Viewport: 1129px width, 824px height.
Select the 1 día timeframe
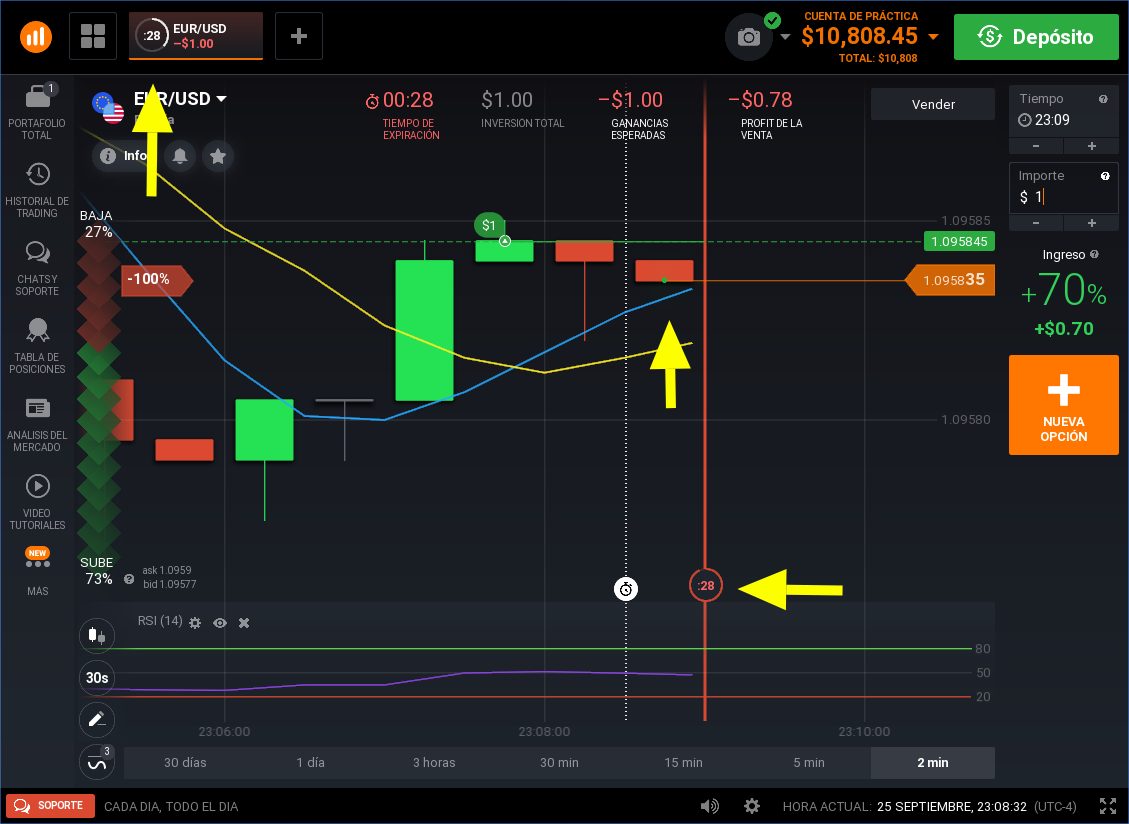pos(310,763)
